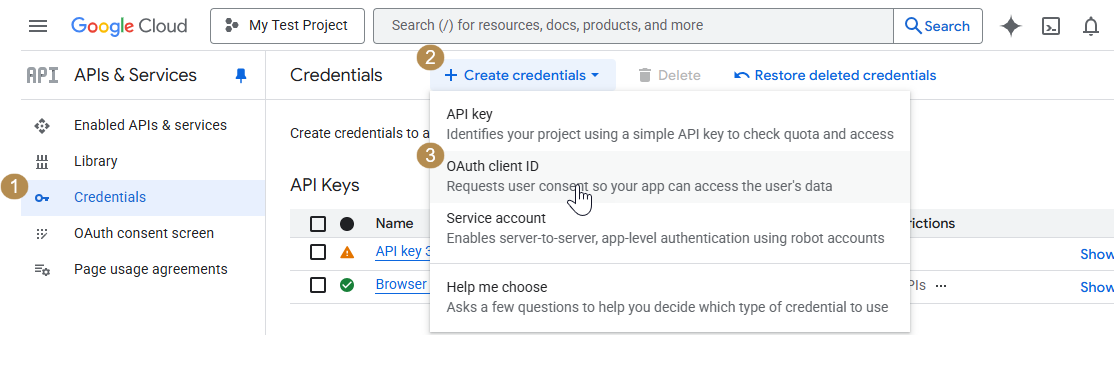
Task: Open the API key 3 link
Action: pyautogui.click(x=403, y=252)
